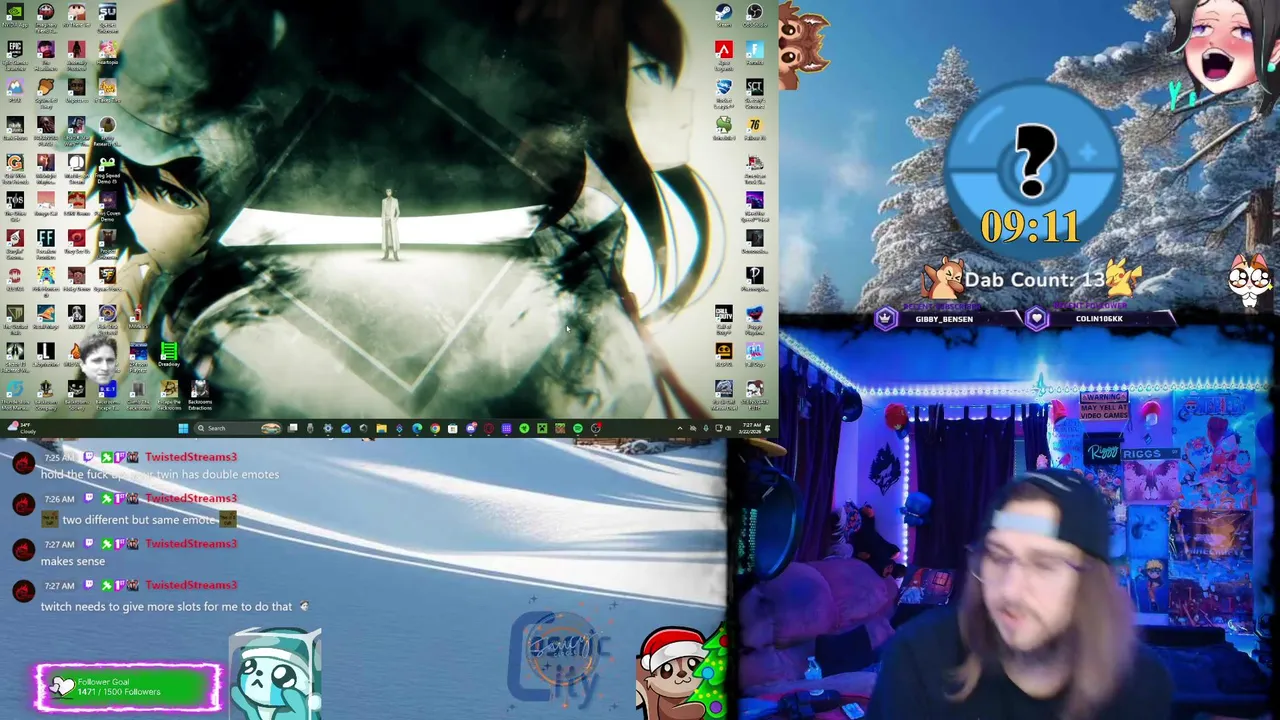Select the Poppy Playtime desktop shortcut
1280x720 pixels.
pos(754,318)
